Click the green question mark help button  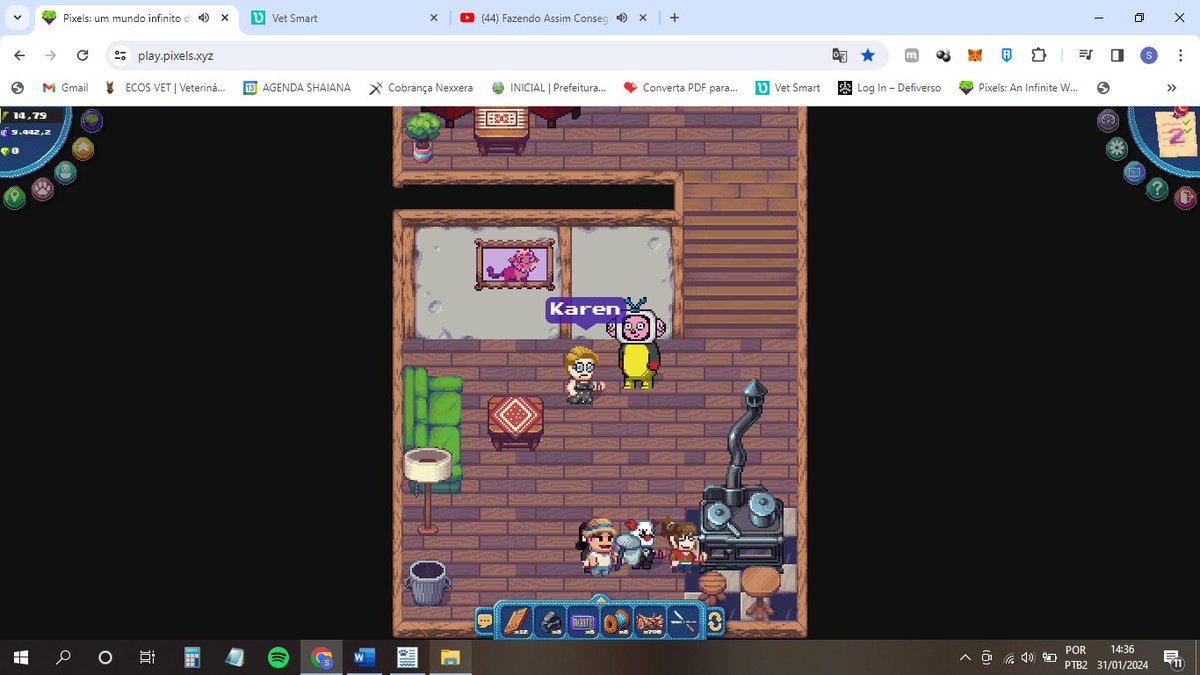point(1157,188)
